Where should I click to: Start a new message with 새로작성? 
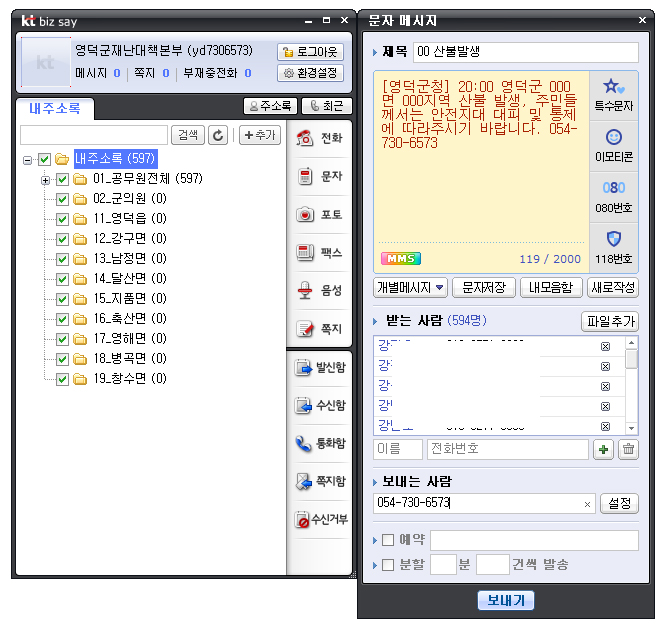tap(613, 288)
